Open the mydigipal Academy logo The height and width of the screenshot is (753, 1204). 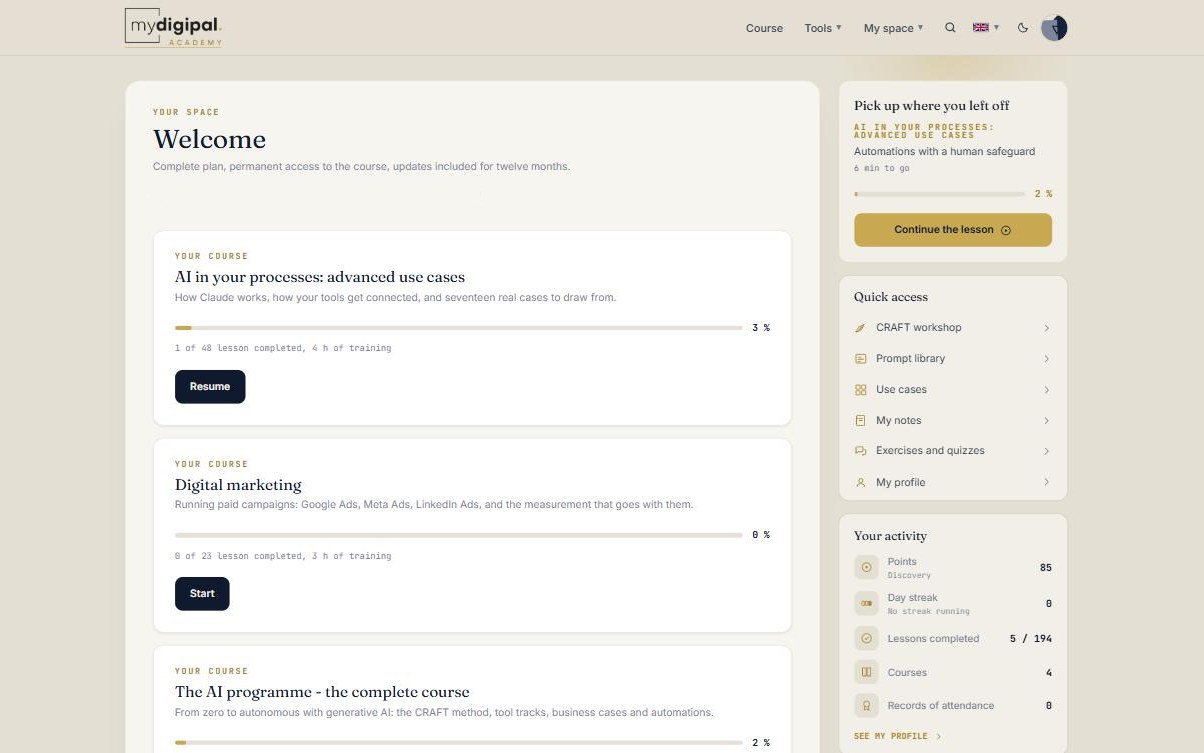[173, 27]
